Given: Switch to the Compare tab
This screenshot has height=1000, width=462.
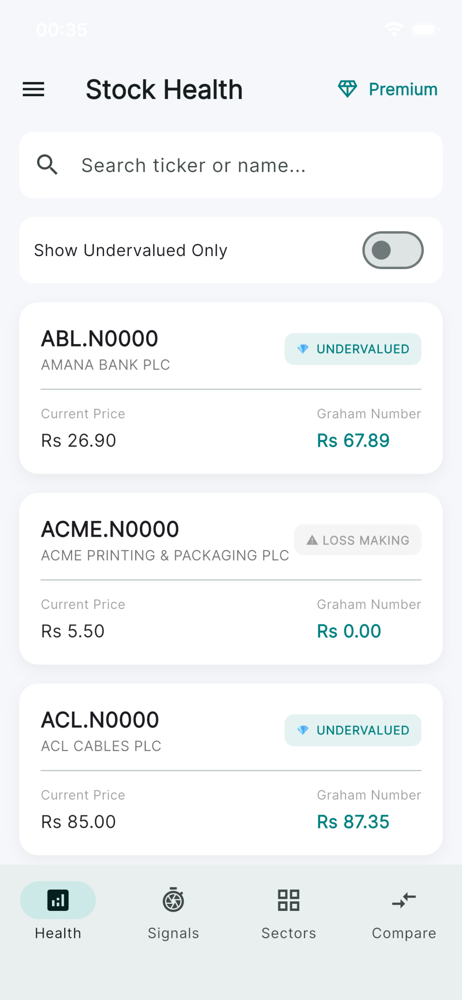Looking at the screenshot, I should coord(404,911).
